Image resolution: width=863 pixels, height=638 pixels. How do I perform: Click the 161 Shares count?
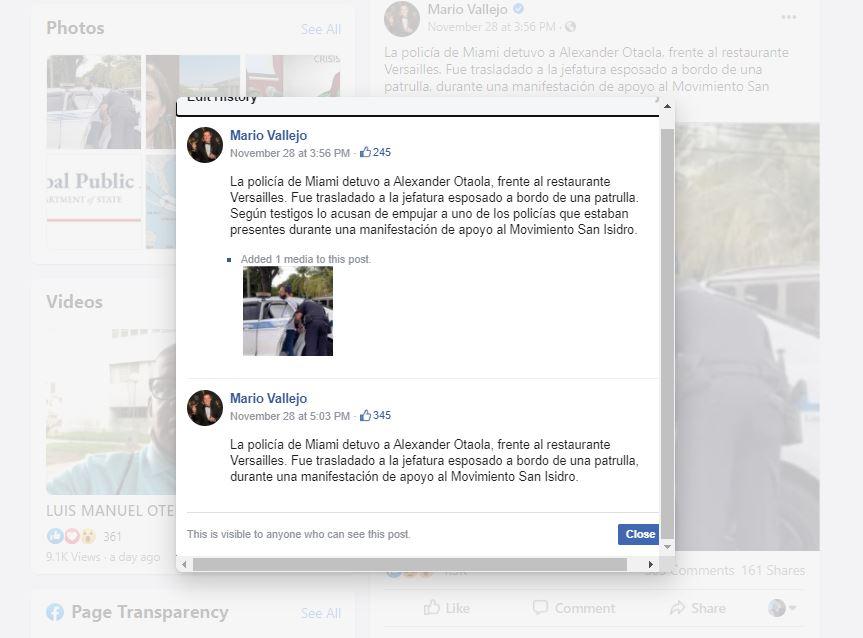pos(773,570)
